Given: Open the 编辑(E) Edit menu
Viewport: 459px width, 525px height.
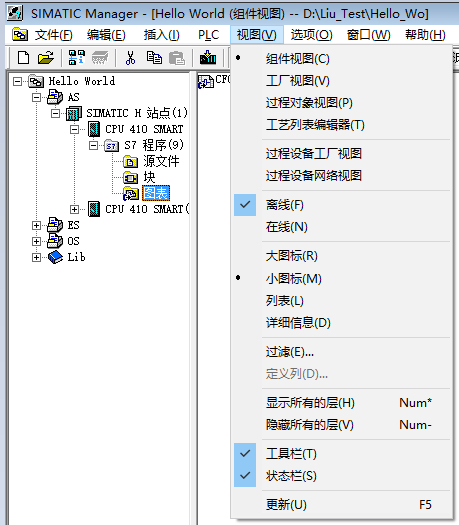Looking at the screenshot, I should coord(106,35).
